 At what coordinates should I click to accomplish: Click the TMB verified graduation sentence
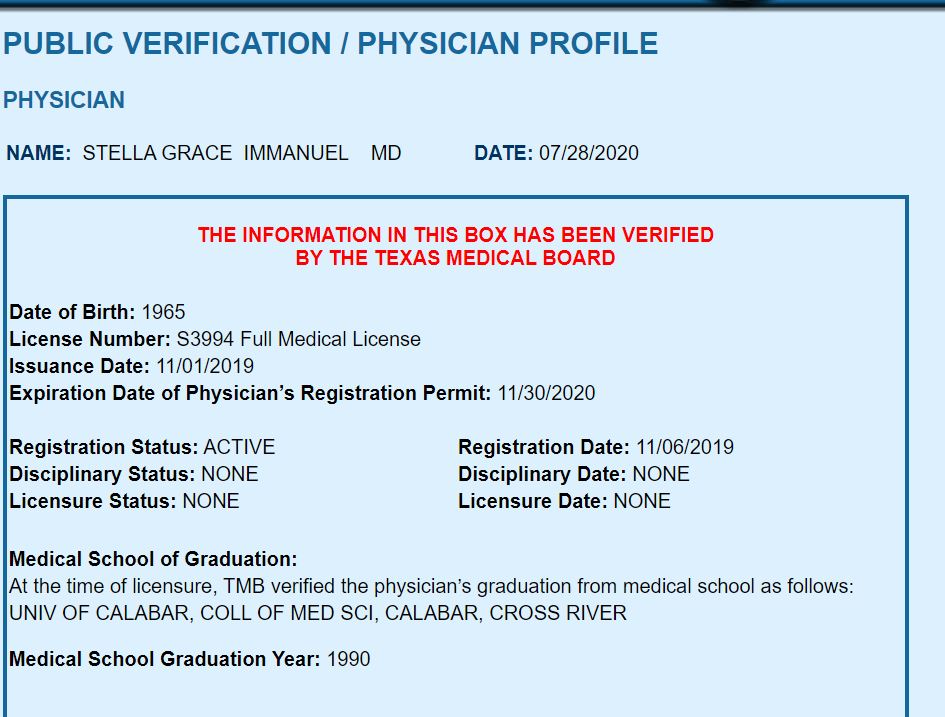[432, 586]
